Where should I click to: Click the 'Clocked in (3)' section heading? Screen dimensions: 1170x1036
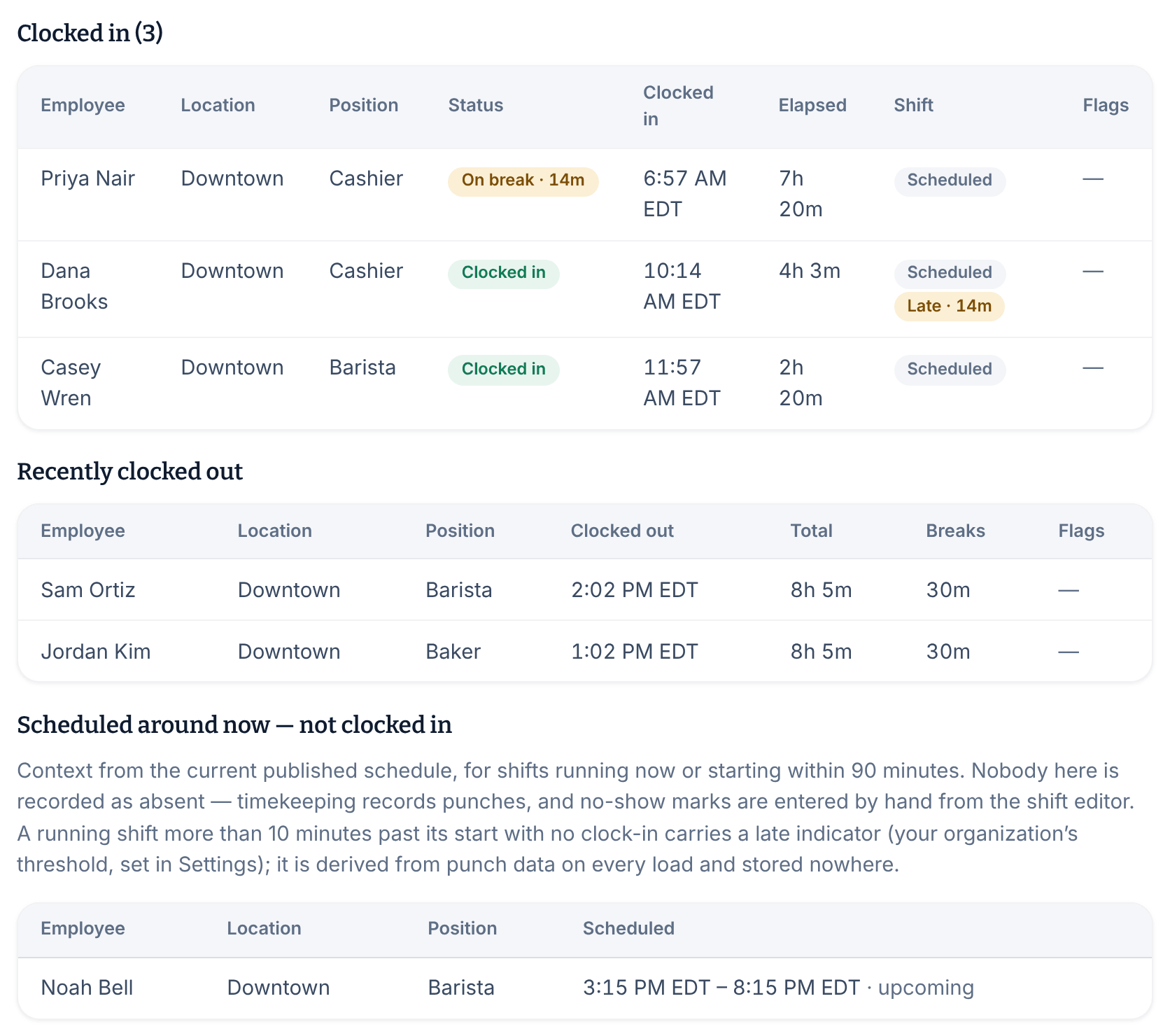coord(90,34)
